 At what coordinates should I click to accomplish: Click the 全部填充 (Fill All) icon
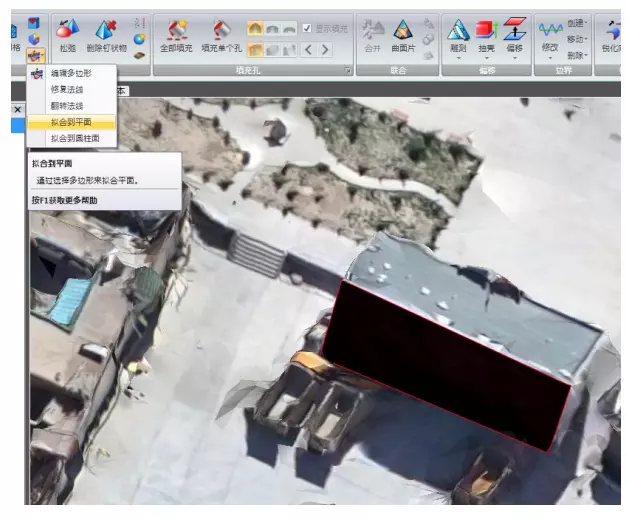pos(178,32)
